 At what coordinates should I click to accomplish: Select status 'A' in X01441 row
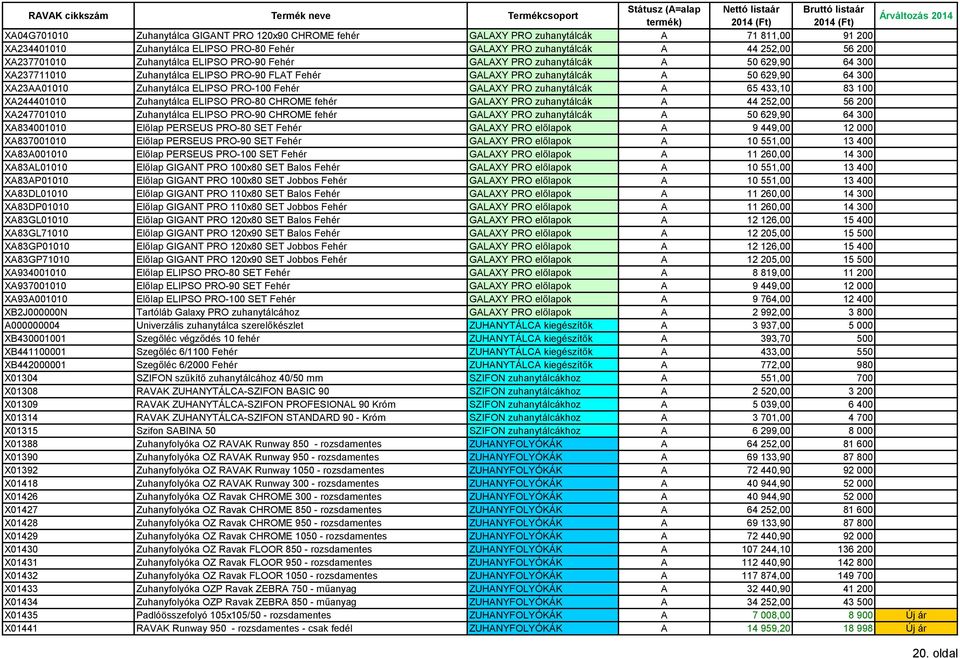pyautogui.click(x=664, y=628)
